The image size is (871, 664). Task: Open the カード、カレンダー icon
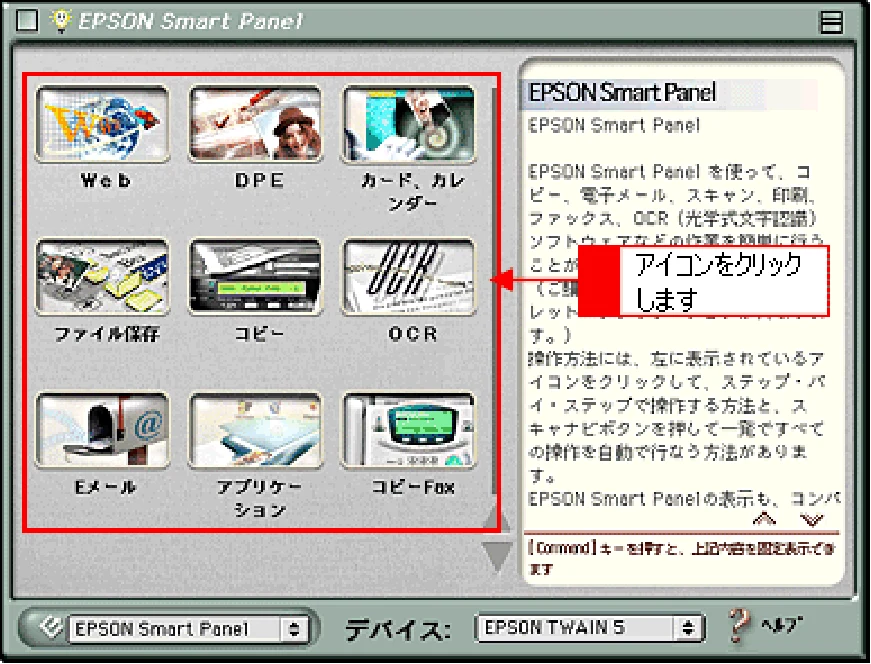pos(409,124)
